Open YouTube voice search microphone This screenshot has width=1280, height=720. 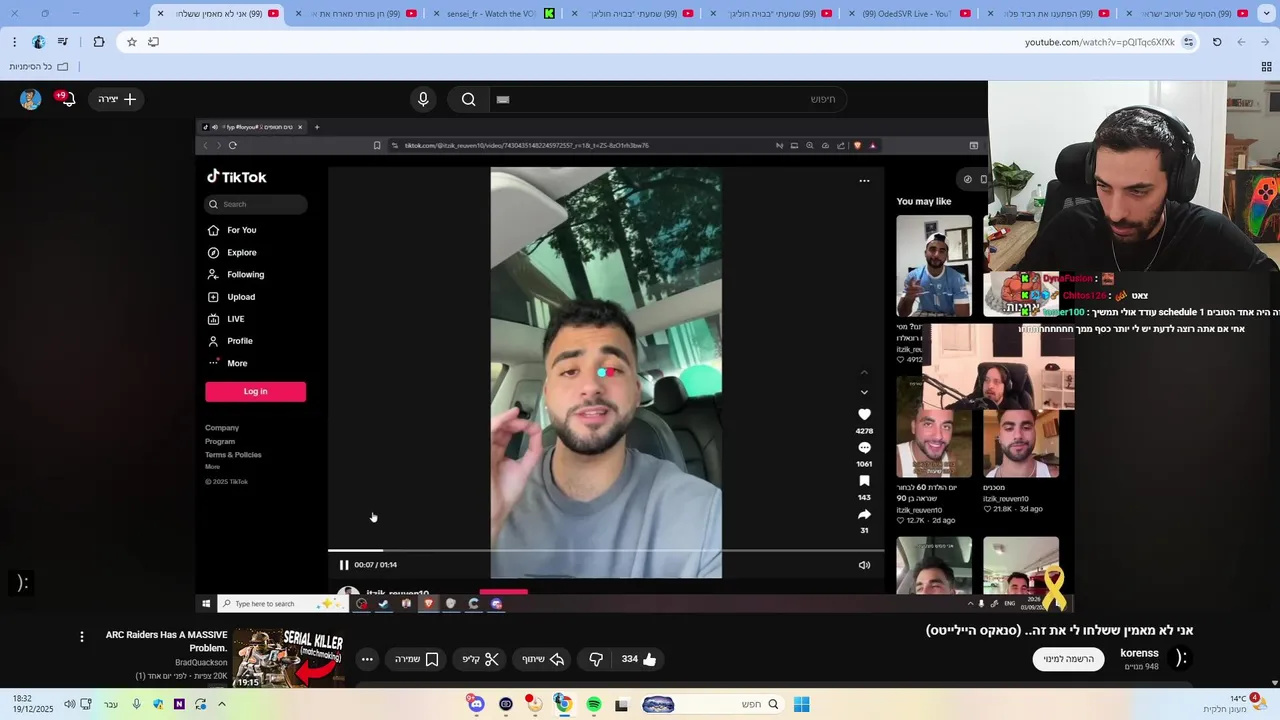[423, 99]
